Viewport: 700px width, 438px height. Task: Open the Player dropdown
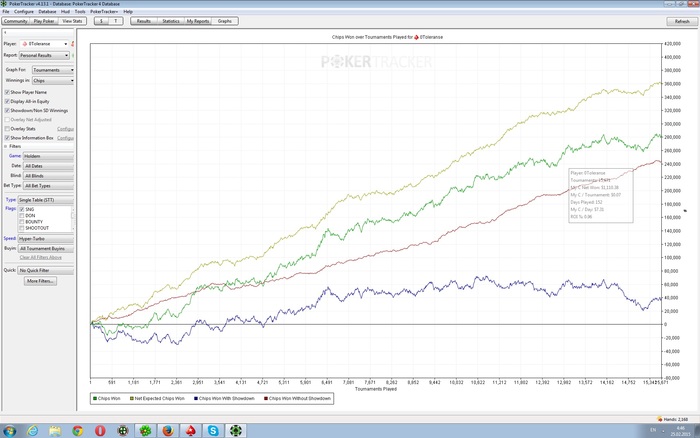(x=44, y=44)
